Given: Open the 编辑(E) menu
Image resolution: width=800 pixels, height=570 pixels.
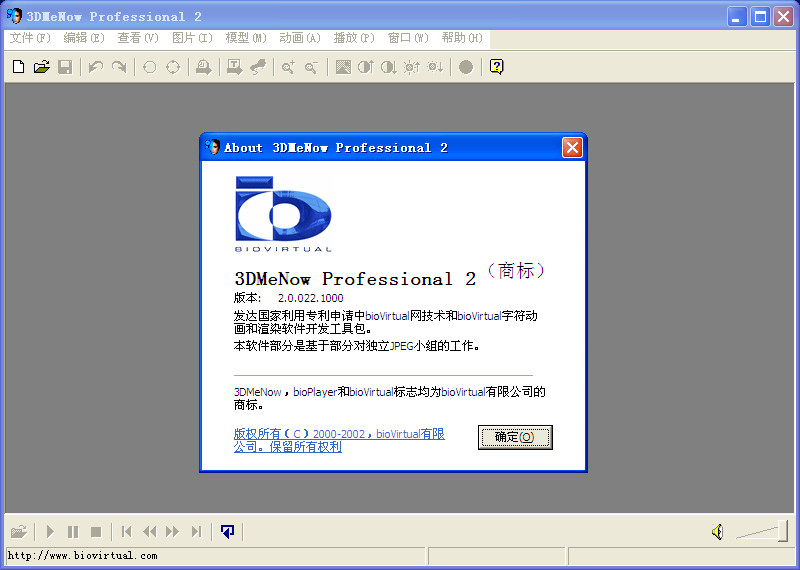Looking at the screenshot, I should pyautogui.click(x=84, y=38).
